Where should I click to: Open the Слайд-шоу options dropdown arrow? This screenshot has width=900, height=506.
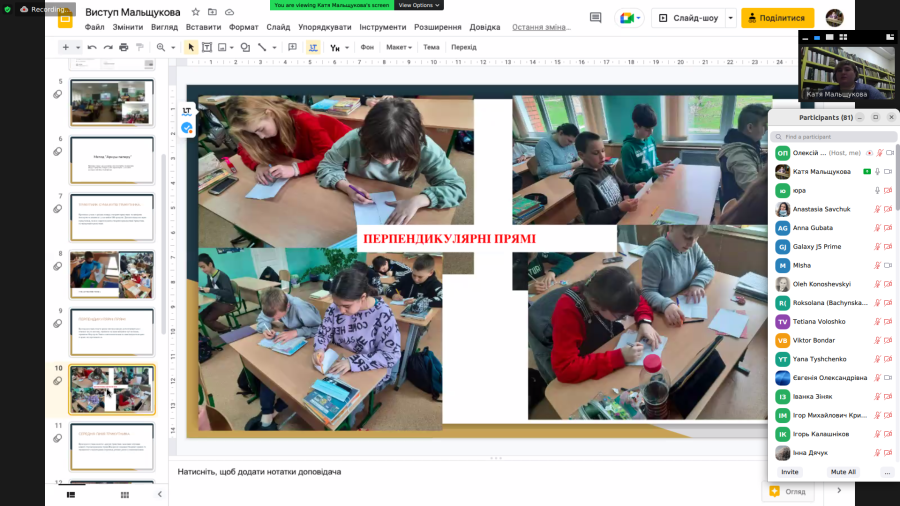tap(730, 18)
